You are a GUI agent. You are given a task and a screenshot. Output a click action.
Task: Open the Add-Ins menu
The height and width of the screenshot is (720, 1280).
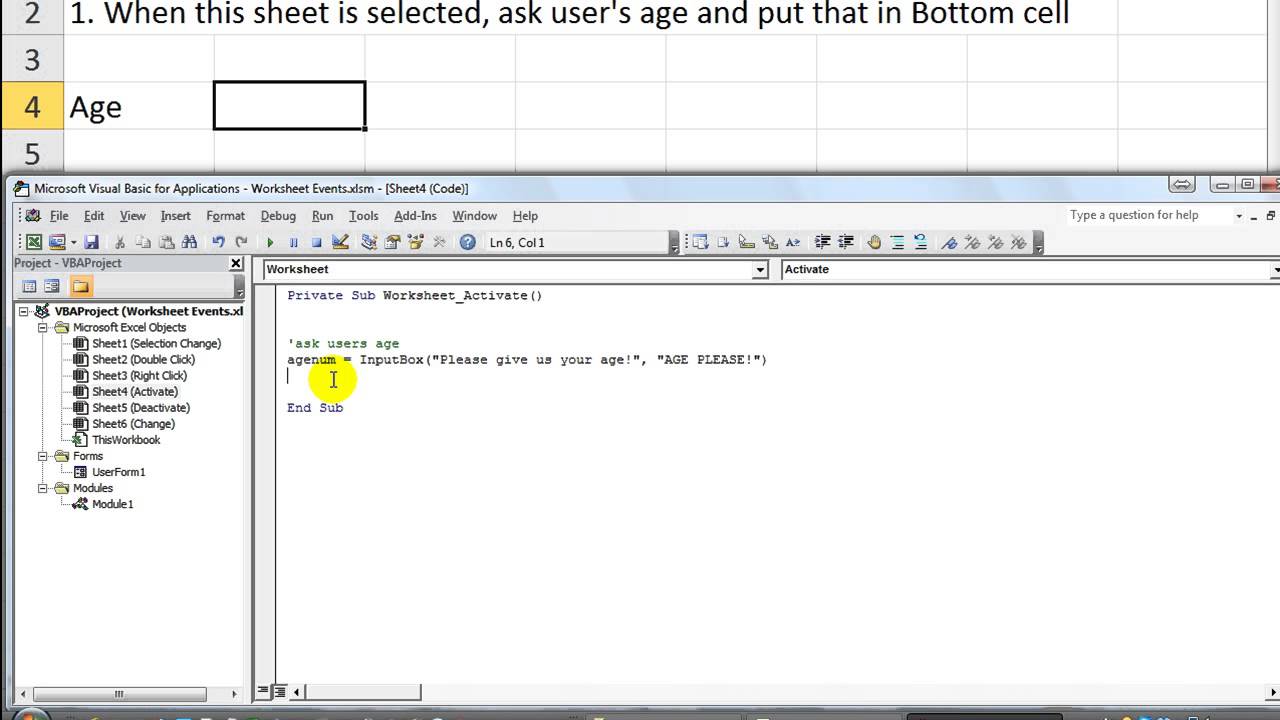[414, 215]
